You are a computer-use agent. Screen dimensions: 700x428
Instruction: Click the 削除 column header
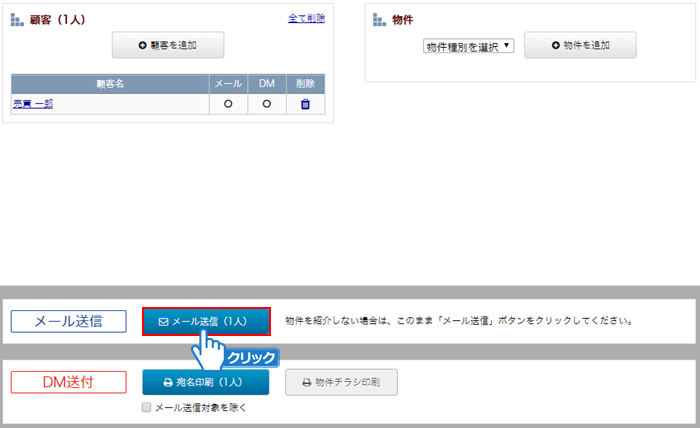coord(305,84)
